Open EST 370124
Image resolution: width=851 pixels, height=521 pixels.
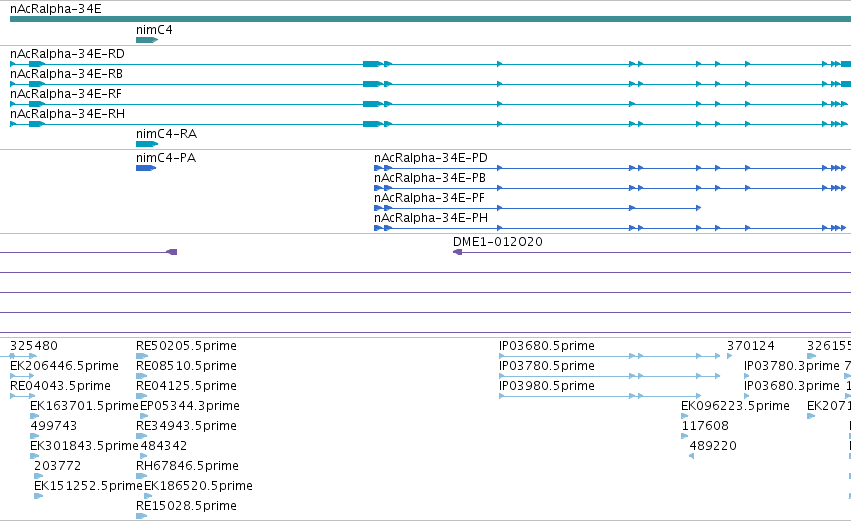pyautogui.click(x=751, y=346)
